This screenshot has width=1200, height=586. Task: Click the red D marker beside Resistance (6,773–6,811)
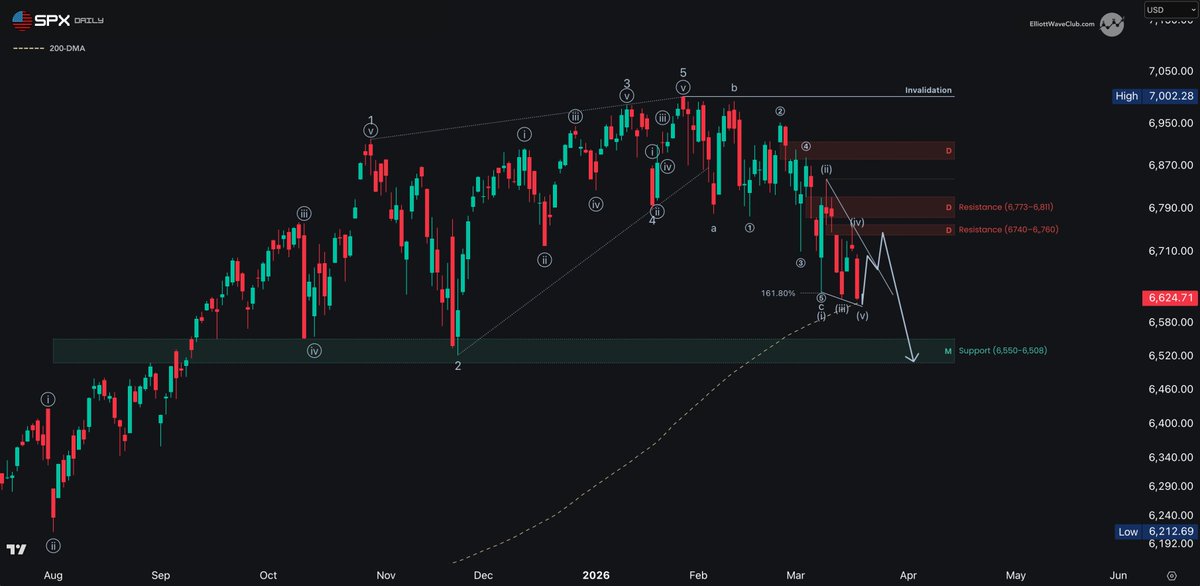point(948,207)
